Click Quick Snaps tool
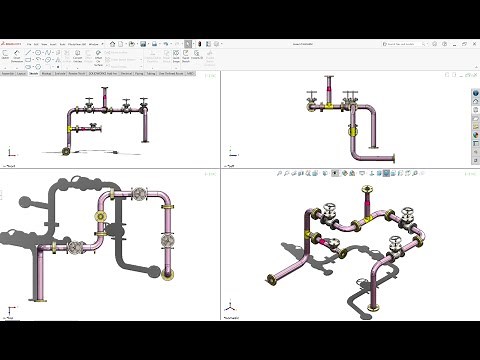This screenshot has height=360, width=480. pos(176,57)
